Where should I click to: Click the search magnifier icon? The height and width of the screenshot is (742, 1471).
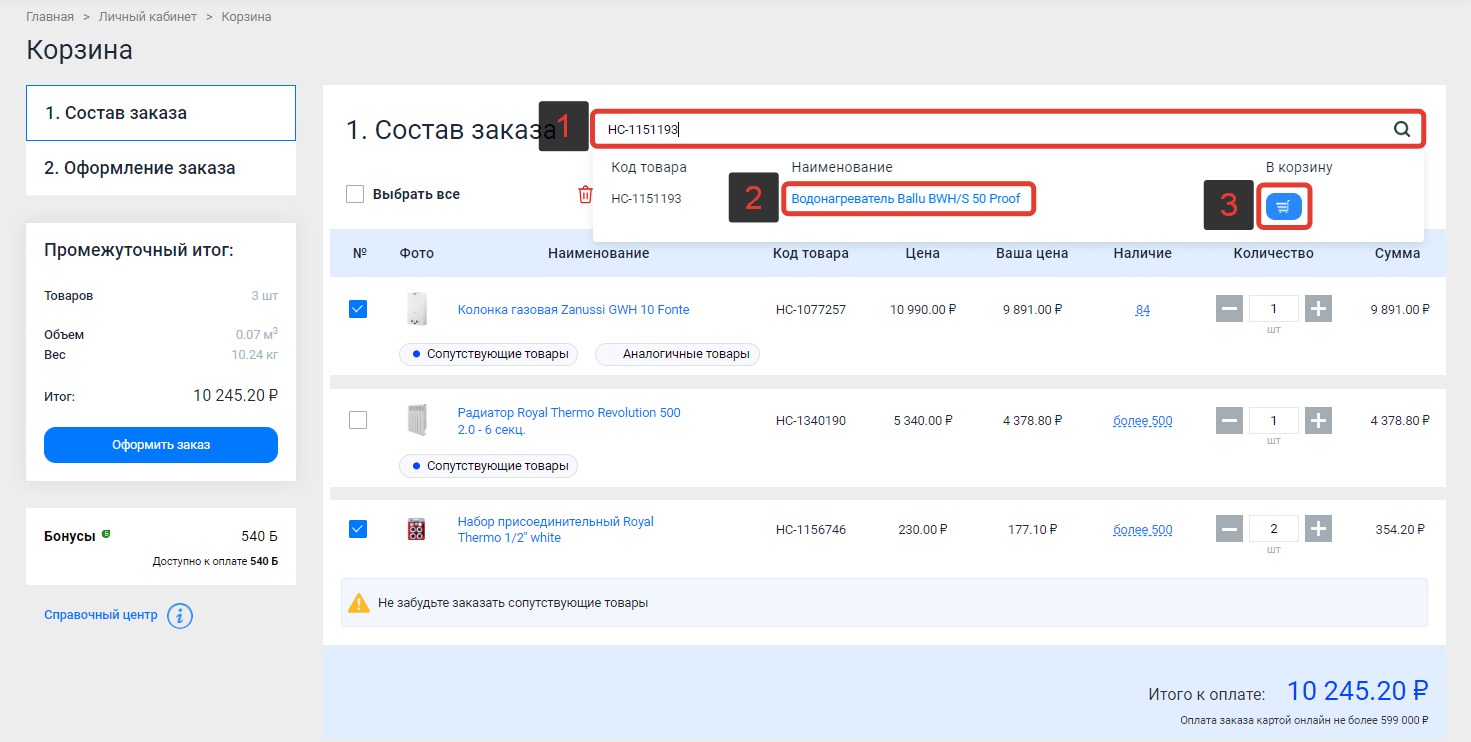point(1402,129)
